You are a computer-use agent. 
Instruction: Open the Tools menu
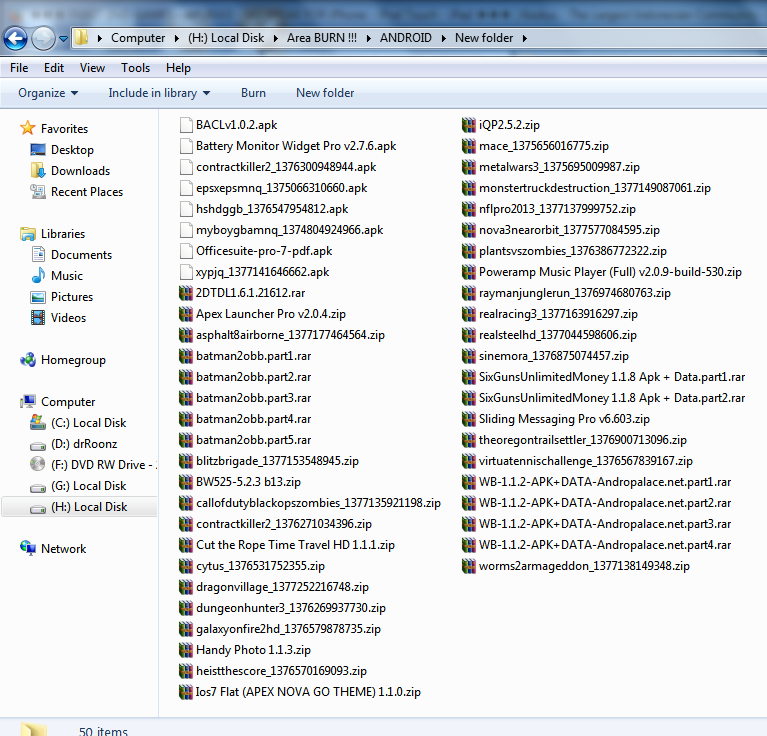pos(135,68)
